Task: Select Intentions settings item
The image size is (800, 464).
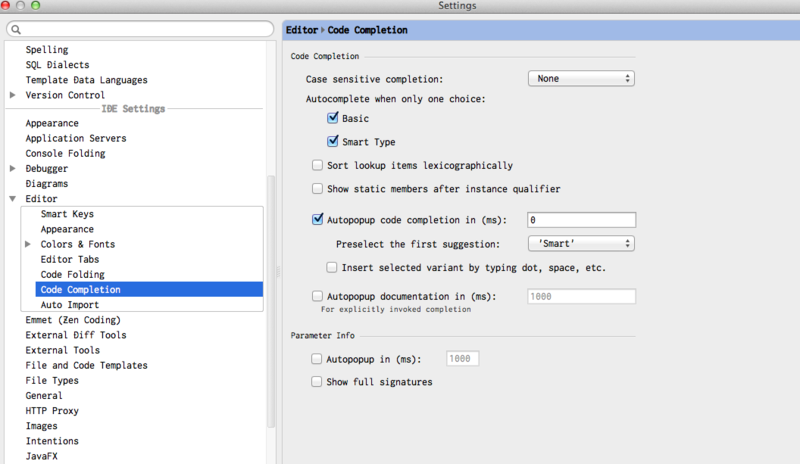Action: (x=52, y=441)
